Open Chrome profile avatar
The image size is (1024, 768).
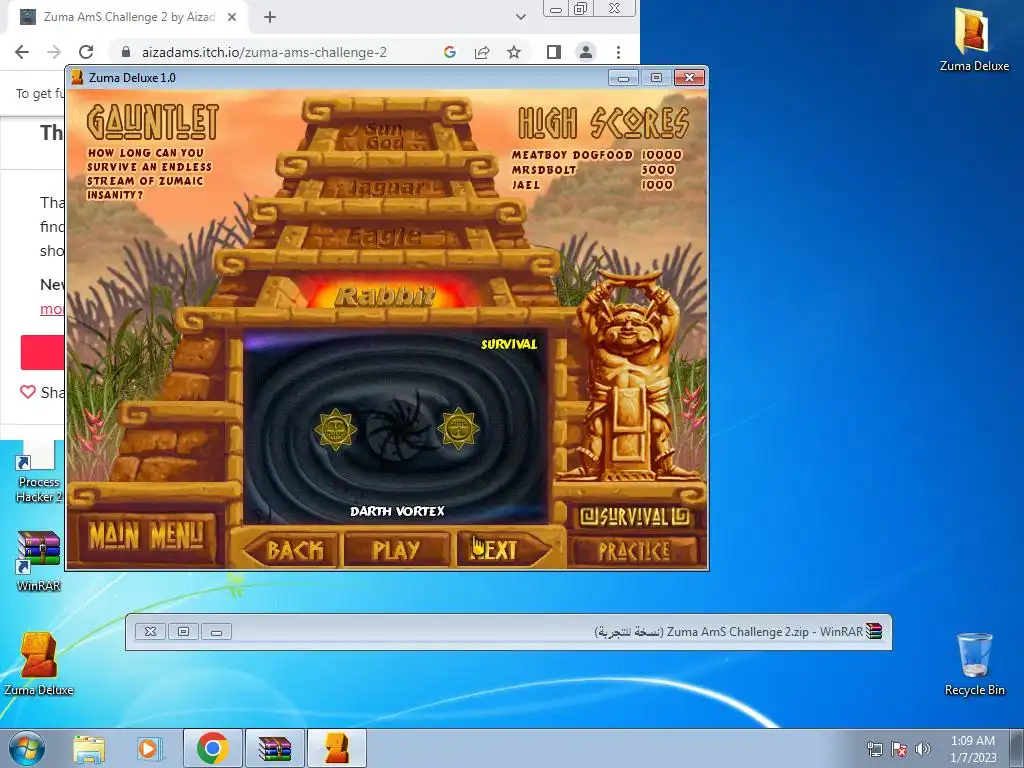tap(586, 52)
